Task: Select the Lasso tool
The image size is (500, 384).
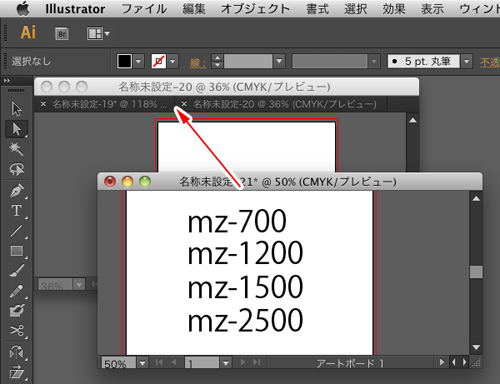Action: [x=16, y=169]
